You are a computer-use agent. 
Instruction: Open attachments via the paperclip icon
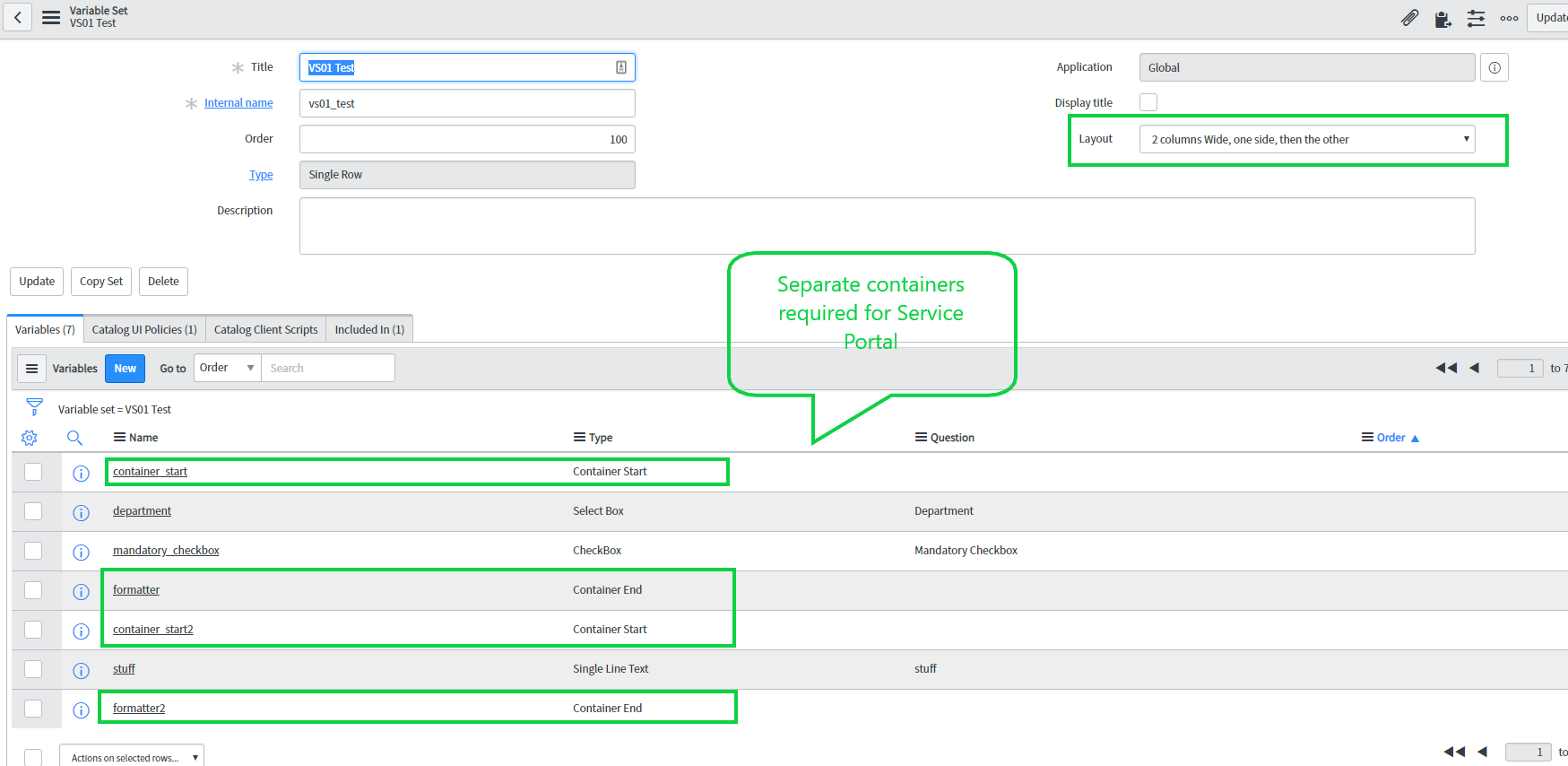tap(1410, 18)
